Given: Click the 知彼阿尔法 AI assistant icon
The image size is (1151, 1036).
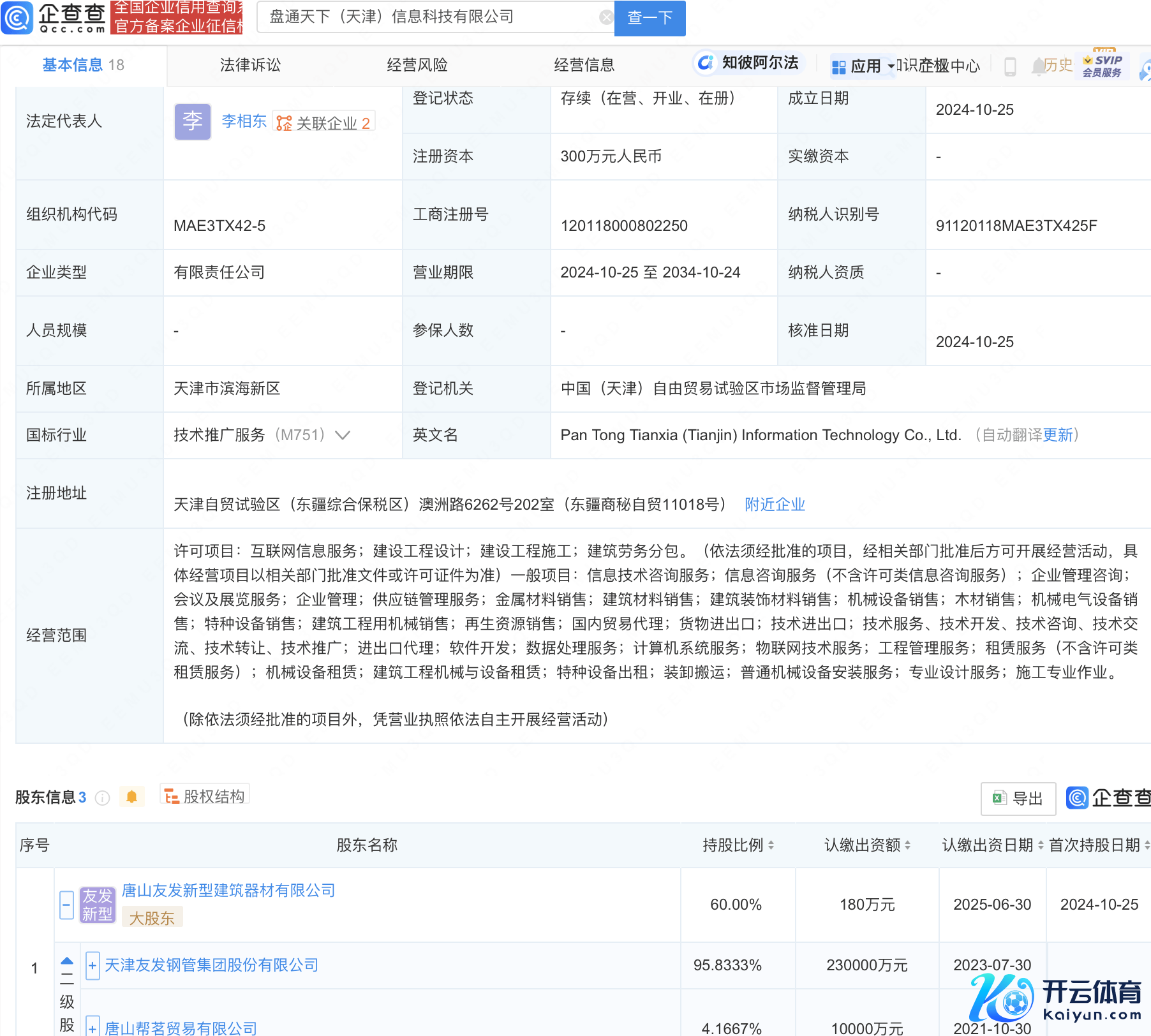Looking at the screenshot, I should coord(705,63).
